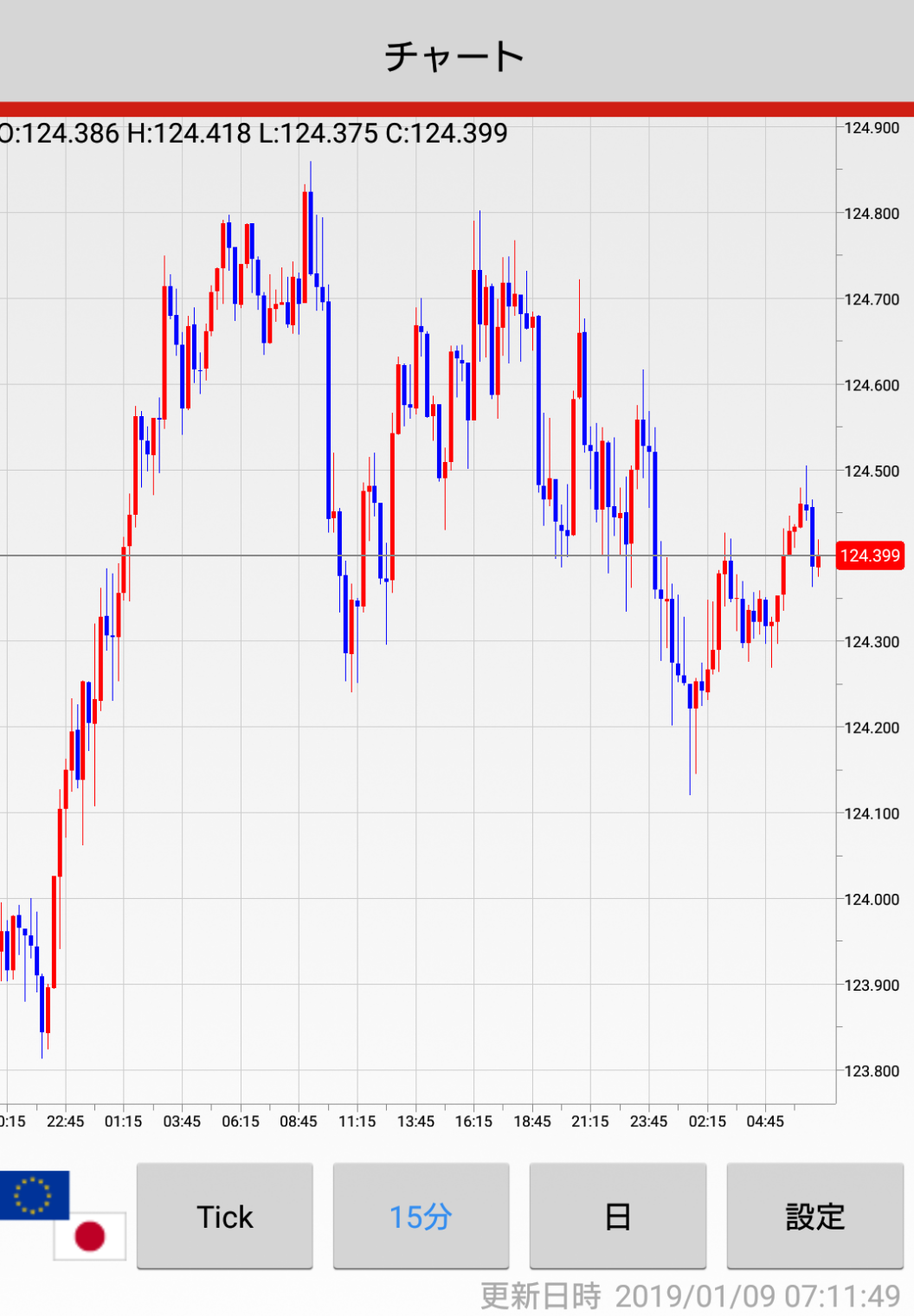The image size is (914, 1316).
Task: Tap the European Union flag icon
Action: 33,1194
